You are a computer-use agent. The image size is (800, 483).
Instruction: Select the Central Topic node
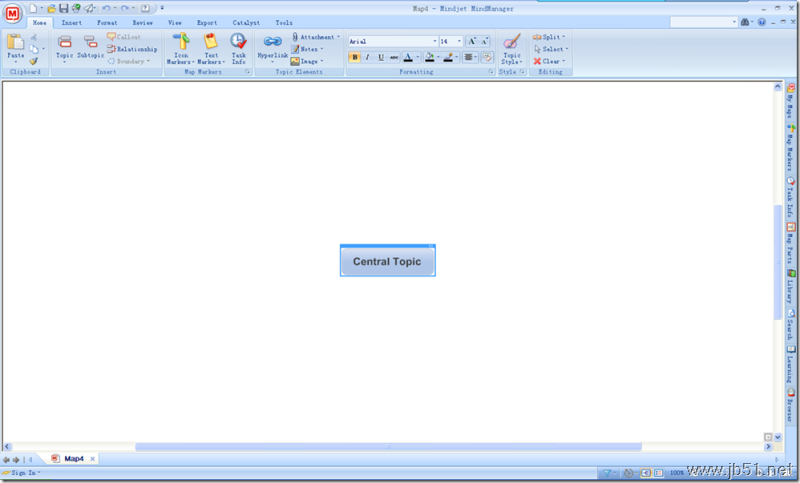tap(388, 261)
